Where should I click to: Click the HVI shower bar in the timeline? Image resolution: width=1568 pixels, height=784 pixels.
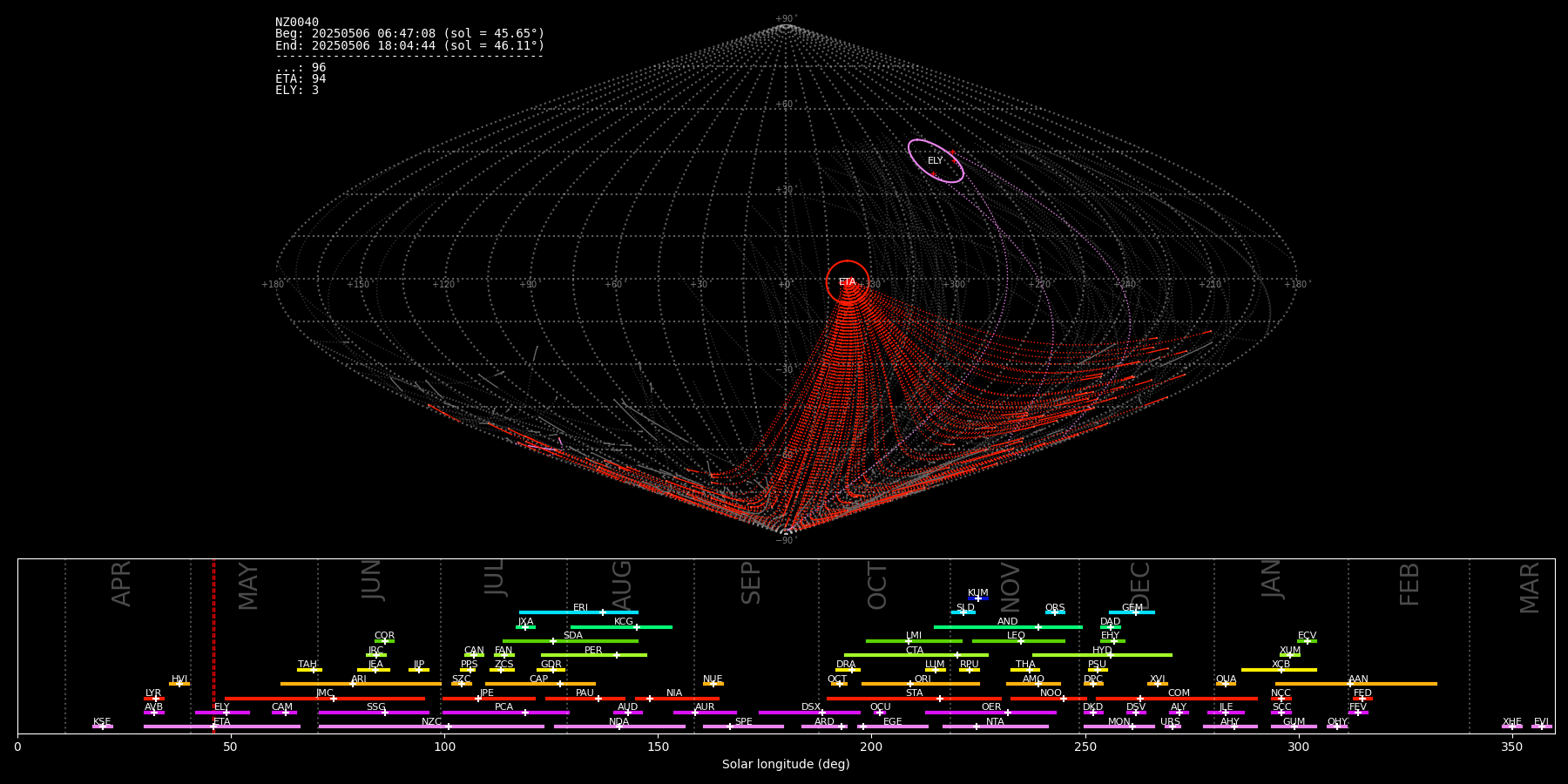tap(179, 684)
